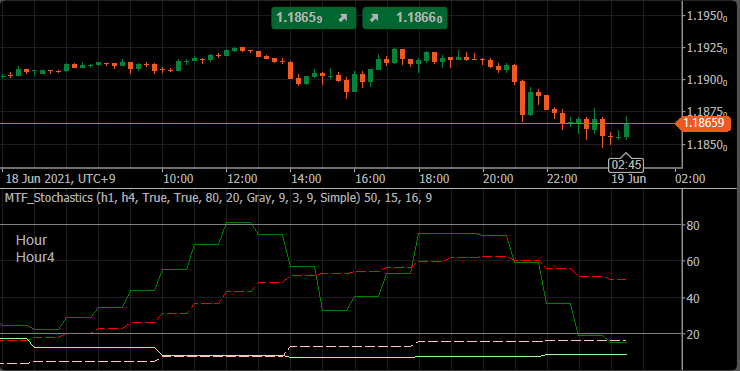Click the sell price button 1.18659
Image resolution: width=740 pixels, height=371 pixels.
point(313,18)
